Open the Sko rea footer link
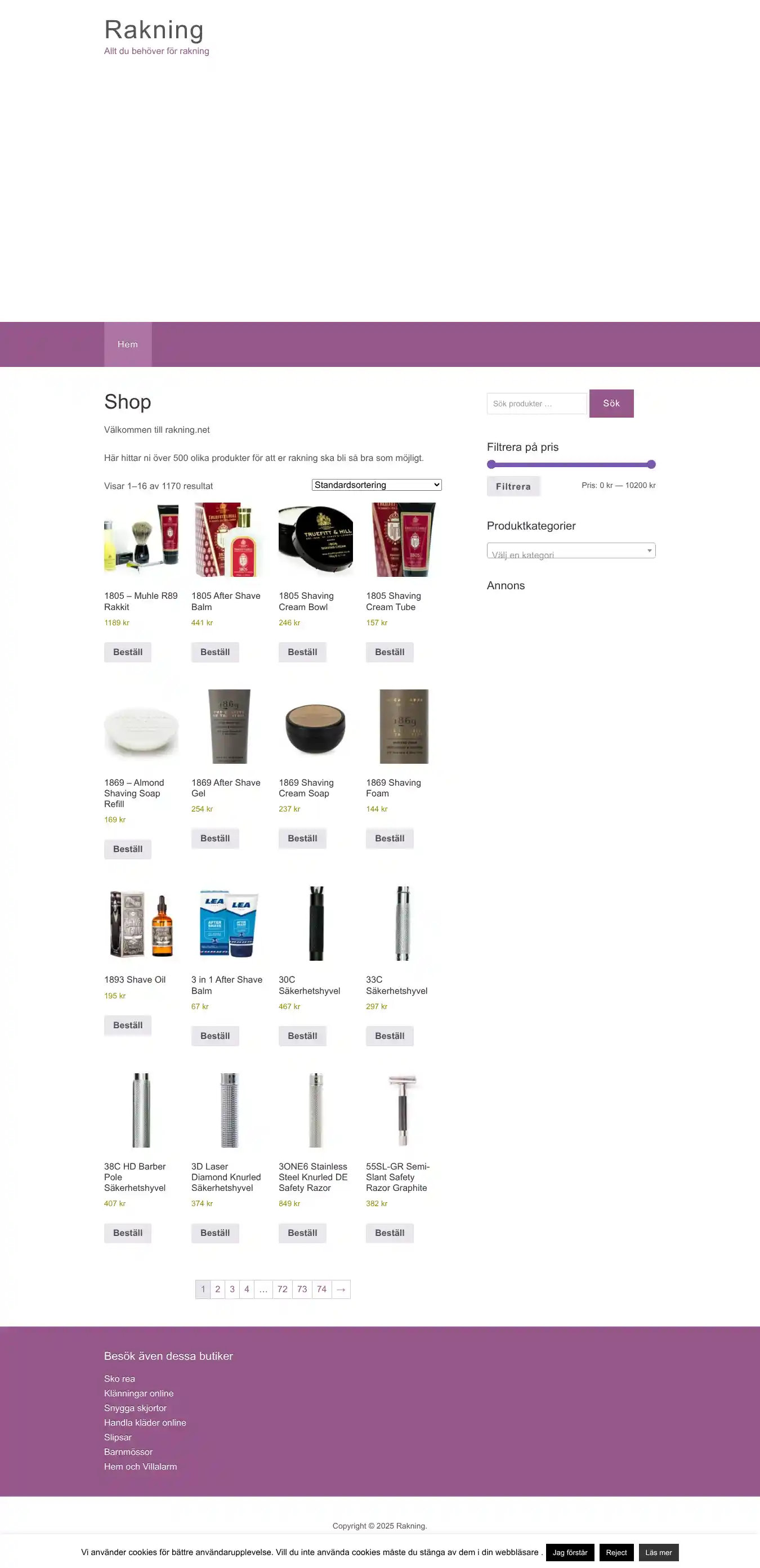The height and width of the screenshot is (1568, 760). pyautogui.click(x=119, y=1378)
